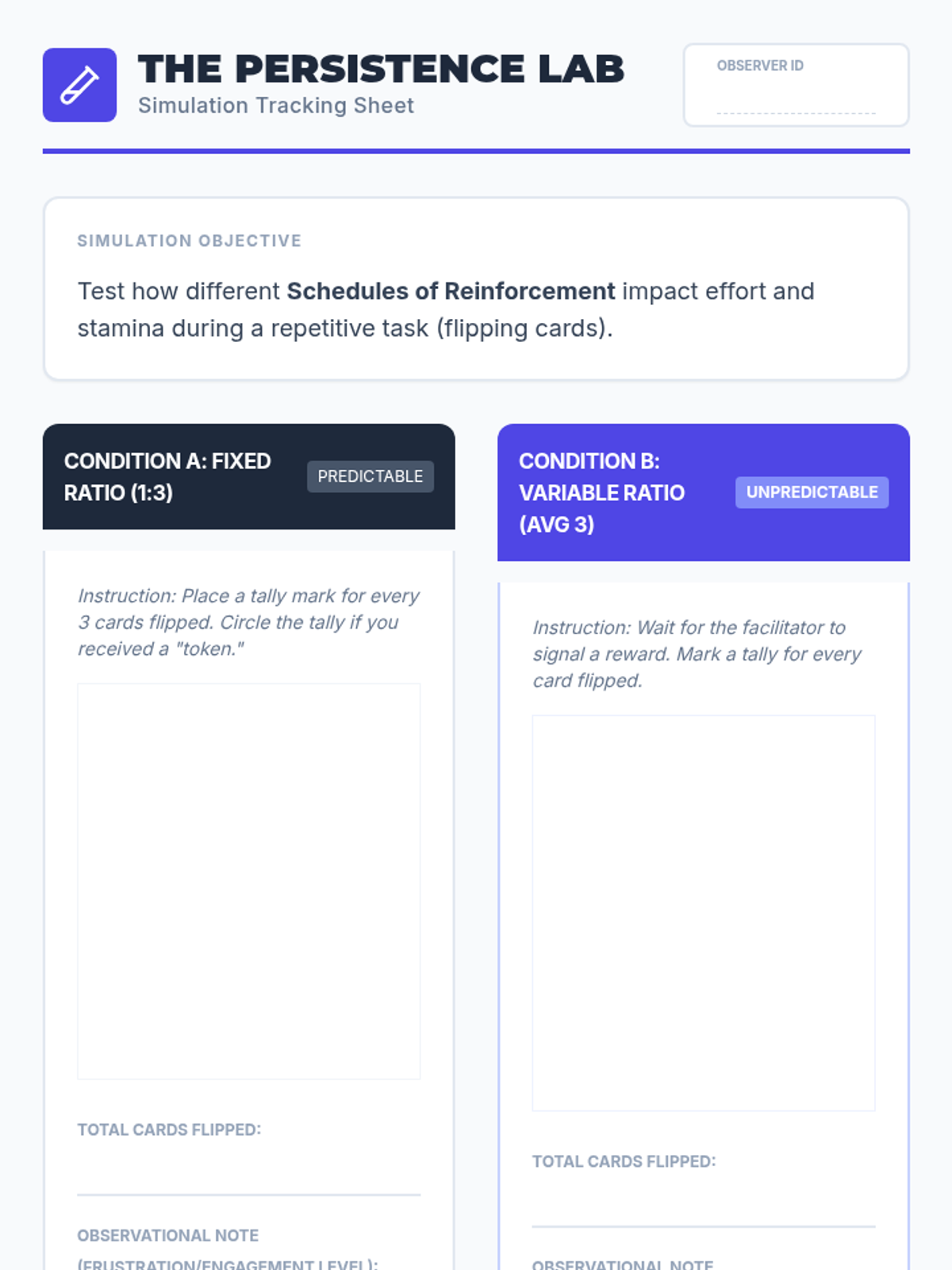This screenshot has height=1270, width=952.
Task: Click the purple divider line under header
Action: tap(476, 151)
